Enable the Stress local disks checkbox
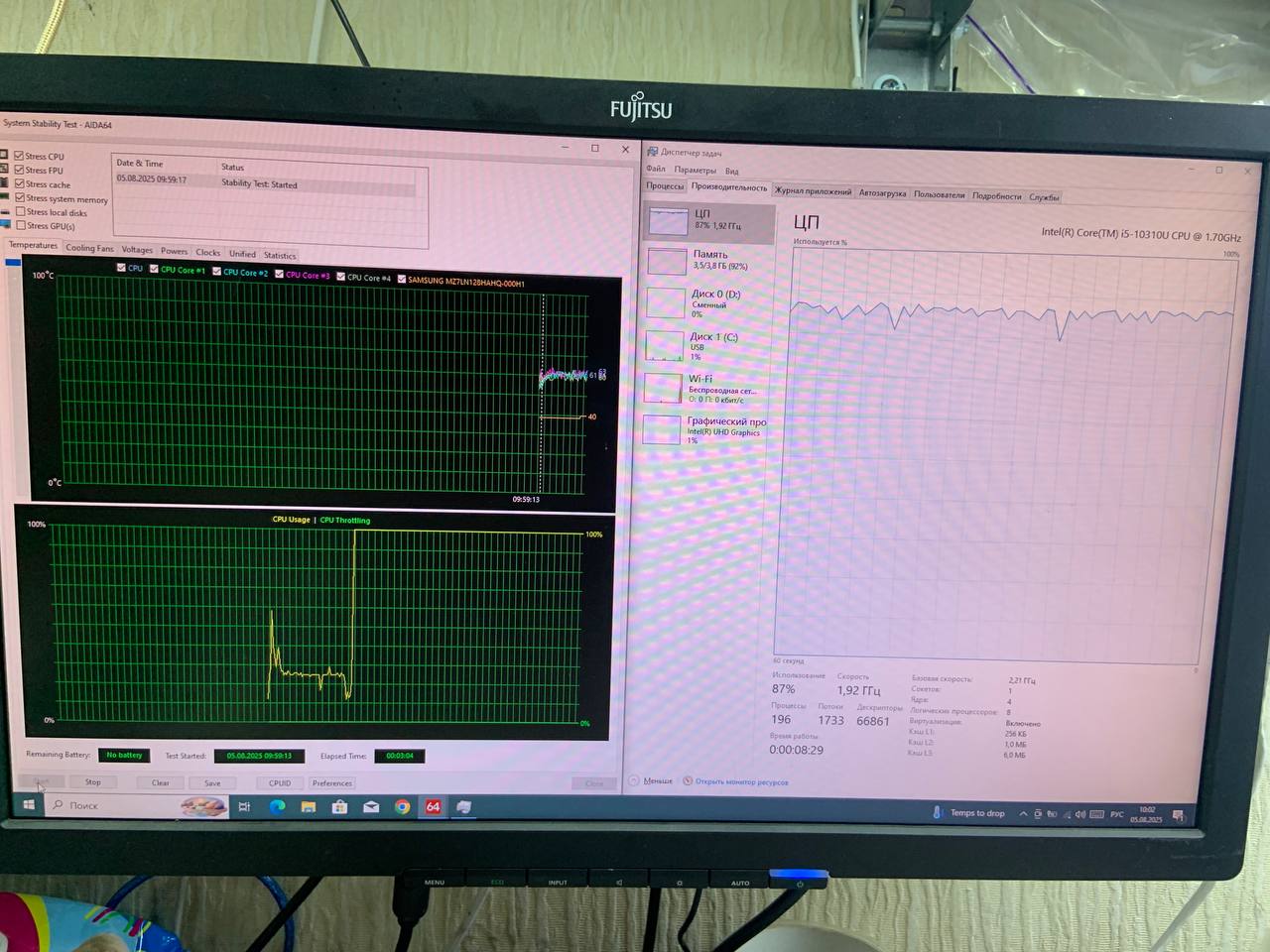 coord(21,212)
